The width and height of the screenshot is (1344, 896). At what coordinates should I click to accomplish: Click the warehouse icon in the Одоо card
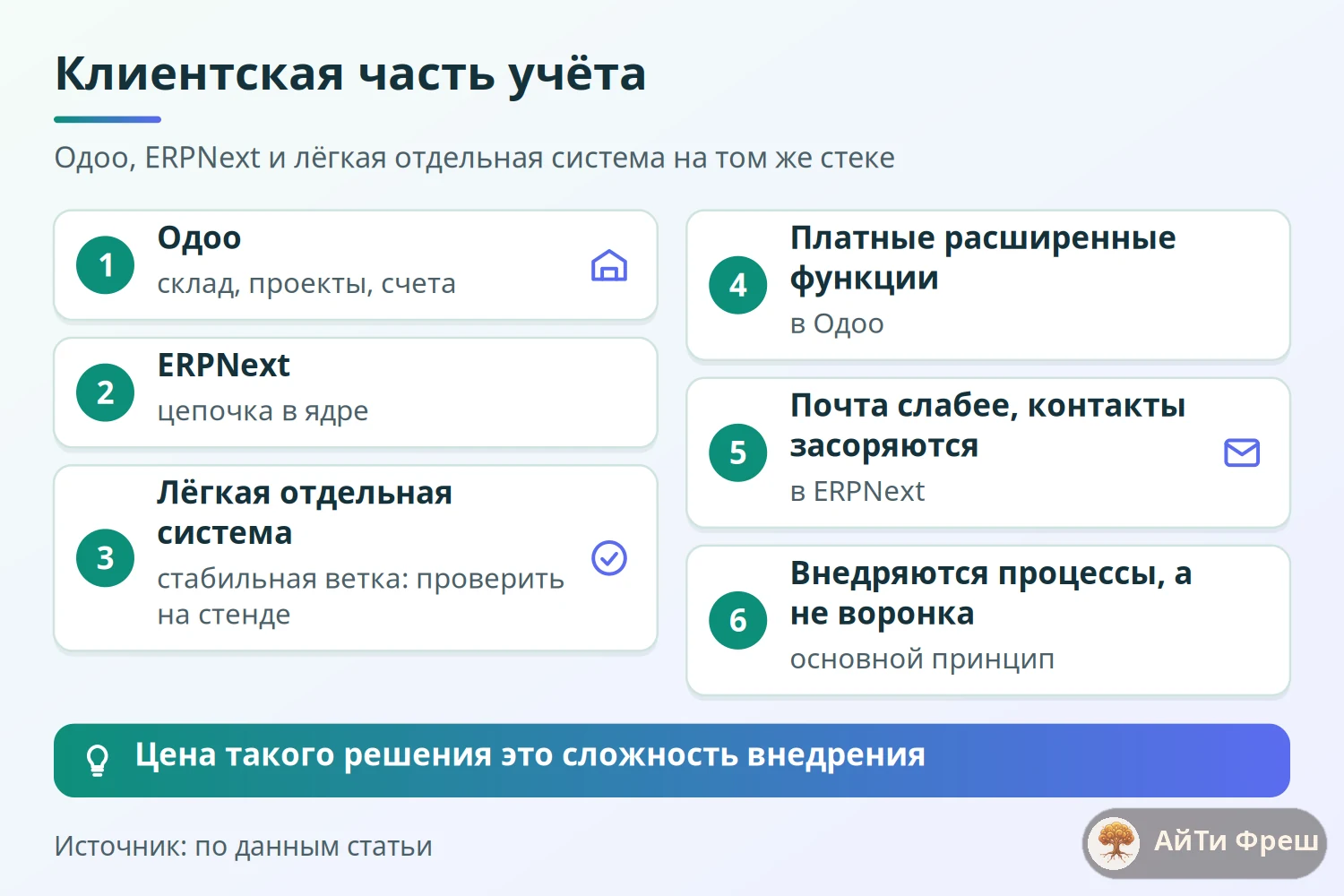click(x=609, y=265)
